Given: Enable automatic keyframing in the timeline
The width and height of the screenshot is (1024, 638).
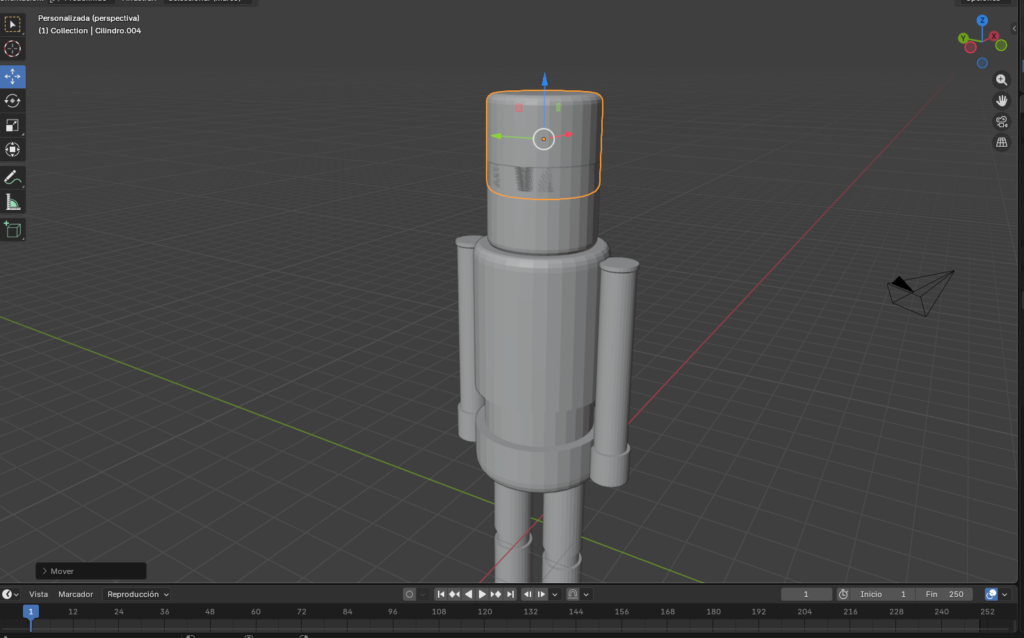Looking at the screenshot, I should [409, 593].
